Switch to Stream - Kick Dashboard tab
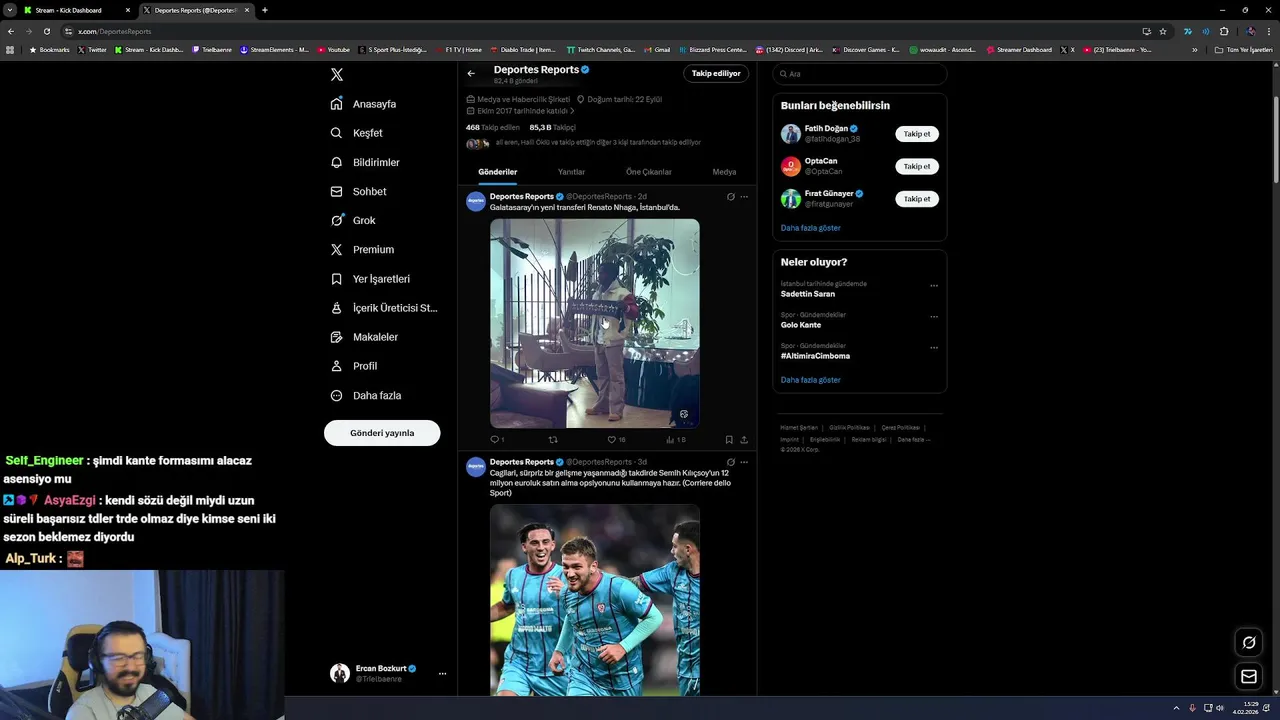1280x720 pixels. point(75,10)
